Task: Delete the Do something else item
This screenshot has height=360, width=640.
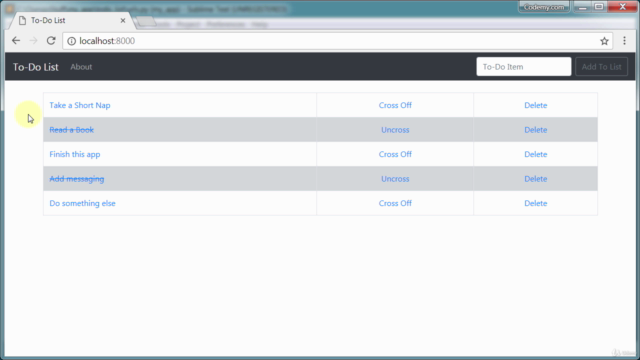Action: 536,203
